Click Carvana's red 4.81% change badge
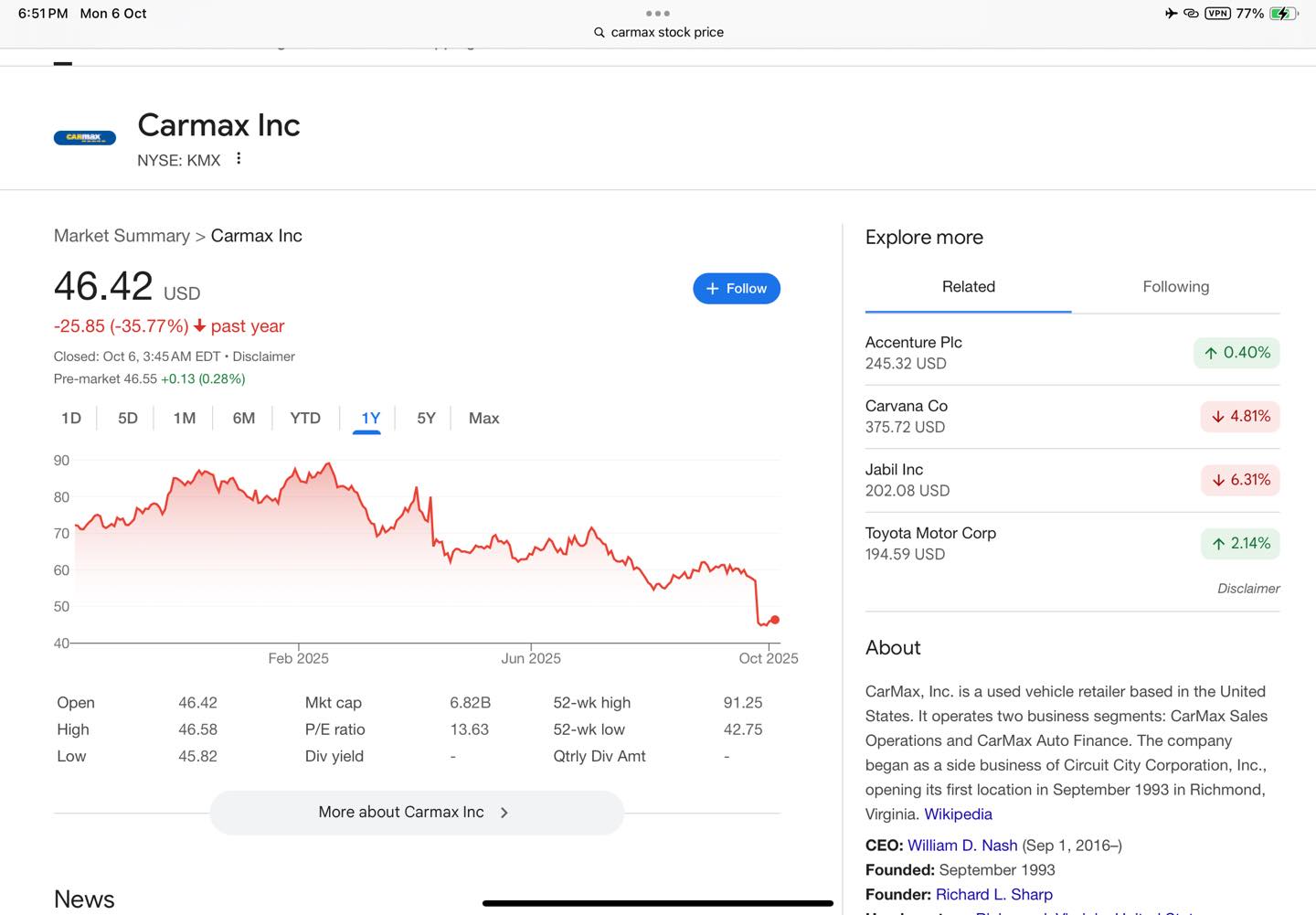Screen dimensions: 1316x915 (1239, 417)
